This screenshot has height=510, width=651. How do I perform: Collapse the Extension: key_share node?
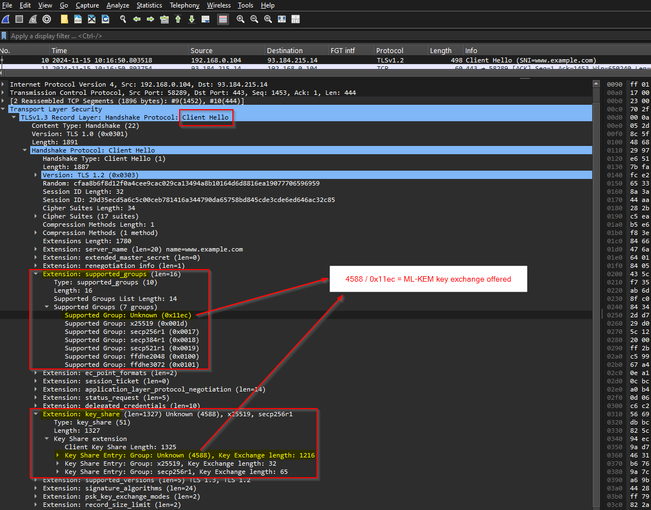click(x=34, y=413)
